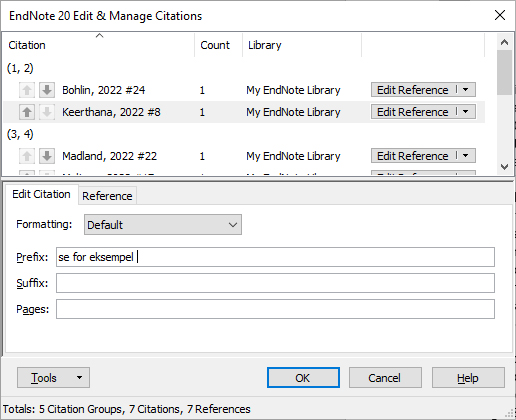Viewport: 516px width, 420px height.
Task: Open Help for citation management
Action: 468,378
